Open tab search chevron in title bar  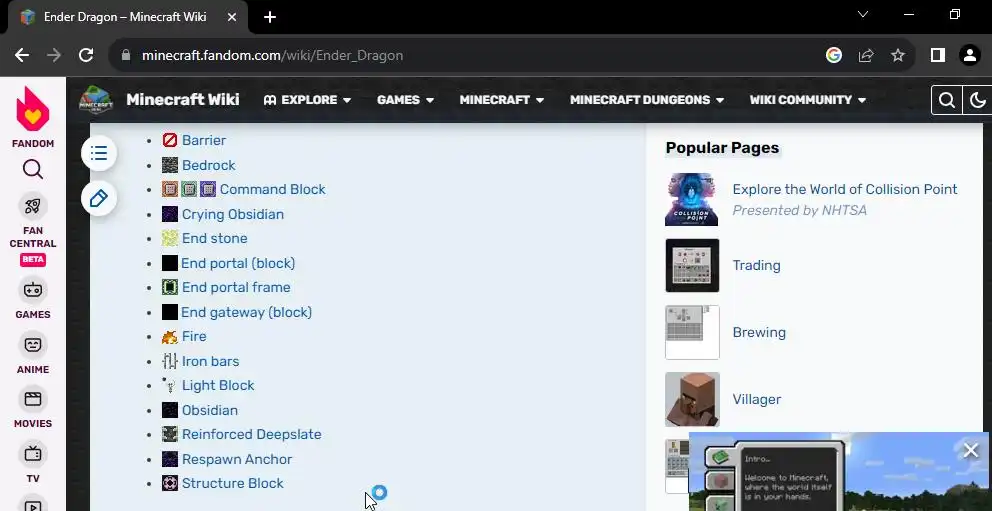click(863, 15)
